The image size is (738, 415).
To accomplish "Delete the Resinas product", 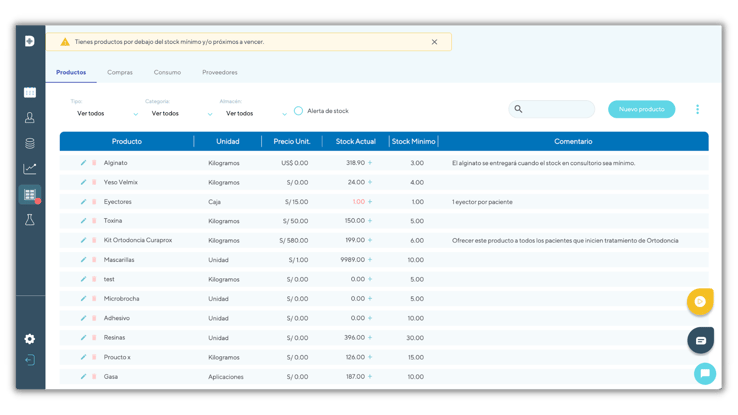I will pos(94,338).
